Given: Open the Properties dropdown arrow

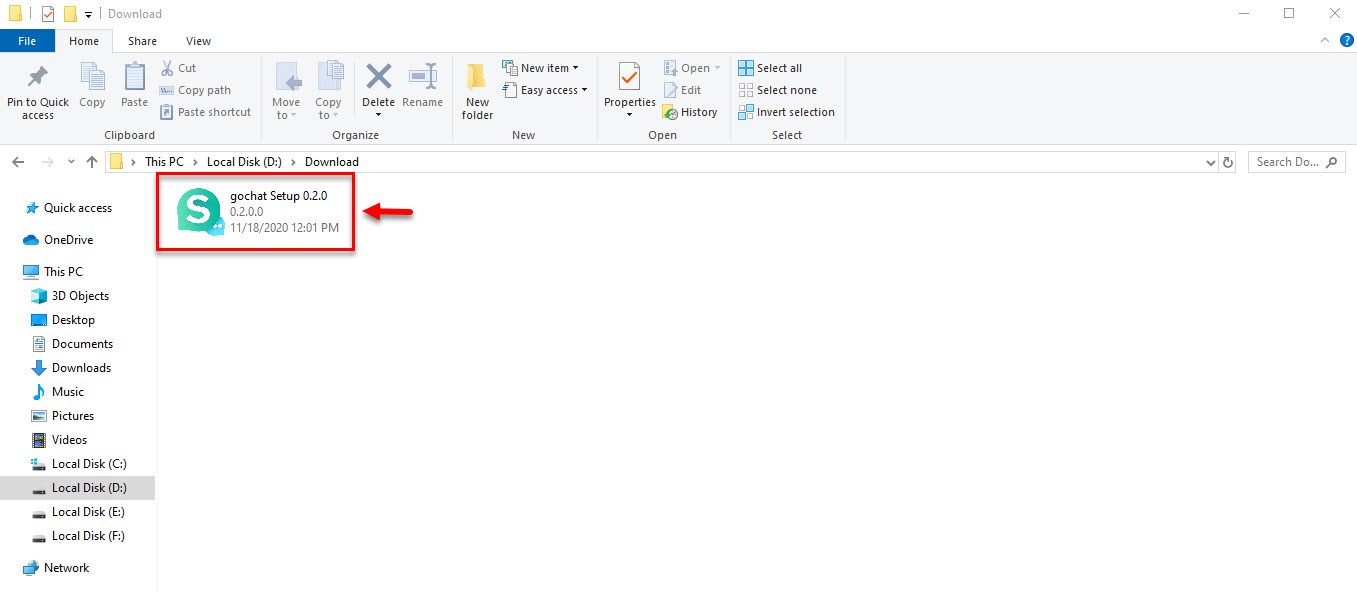Looking at the screenshot, I should click(629, 115).
